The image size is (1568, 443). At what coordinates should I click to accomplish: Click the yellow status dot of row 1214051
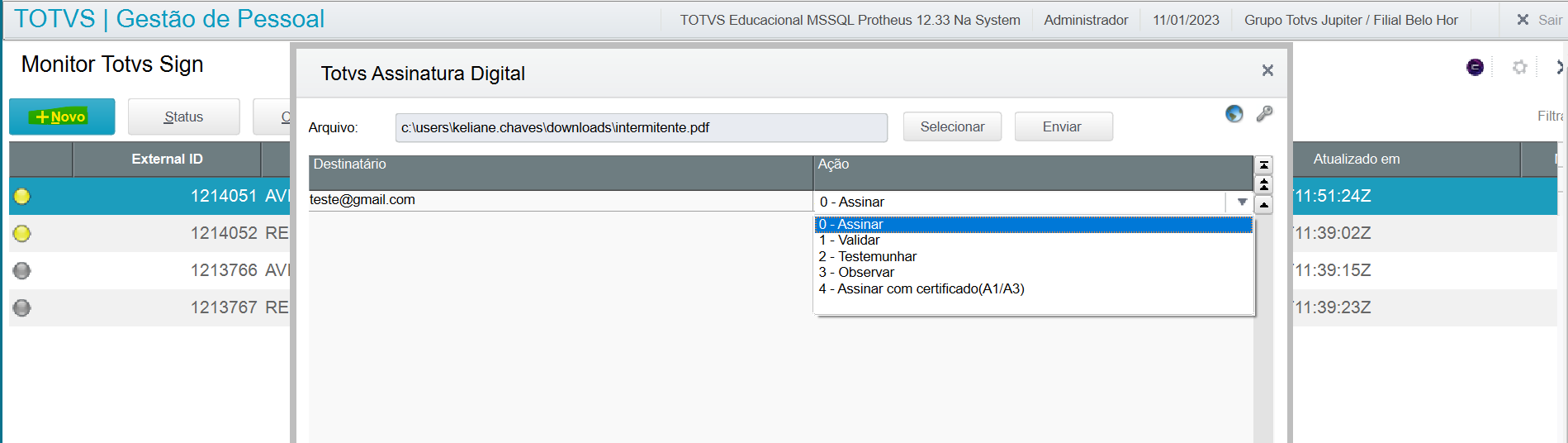tap(22, 196)
